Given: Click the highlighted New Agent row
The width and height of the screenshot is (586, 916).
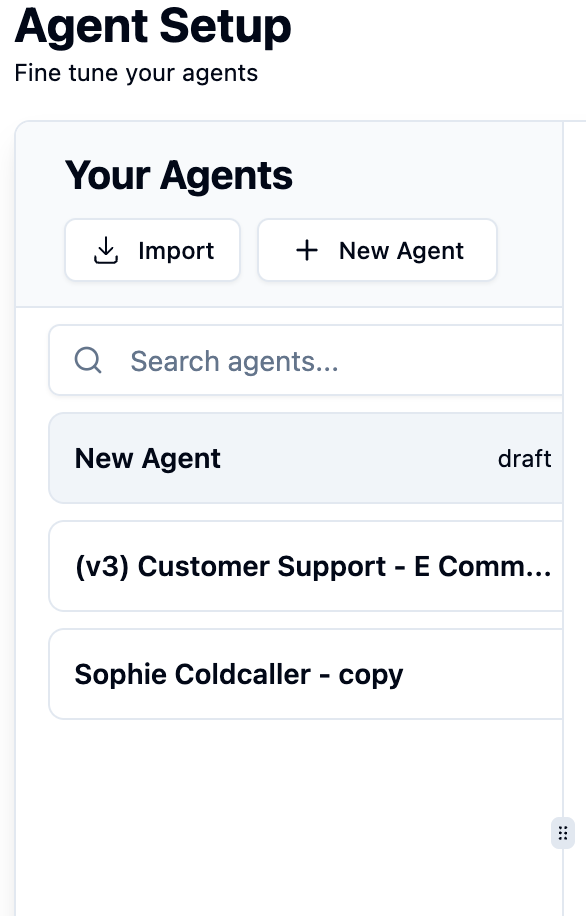Looking at the screenshot, I should 300,458.
